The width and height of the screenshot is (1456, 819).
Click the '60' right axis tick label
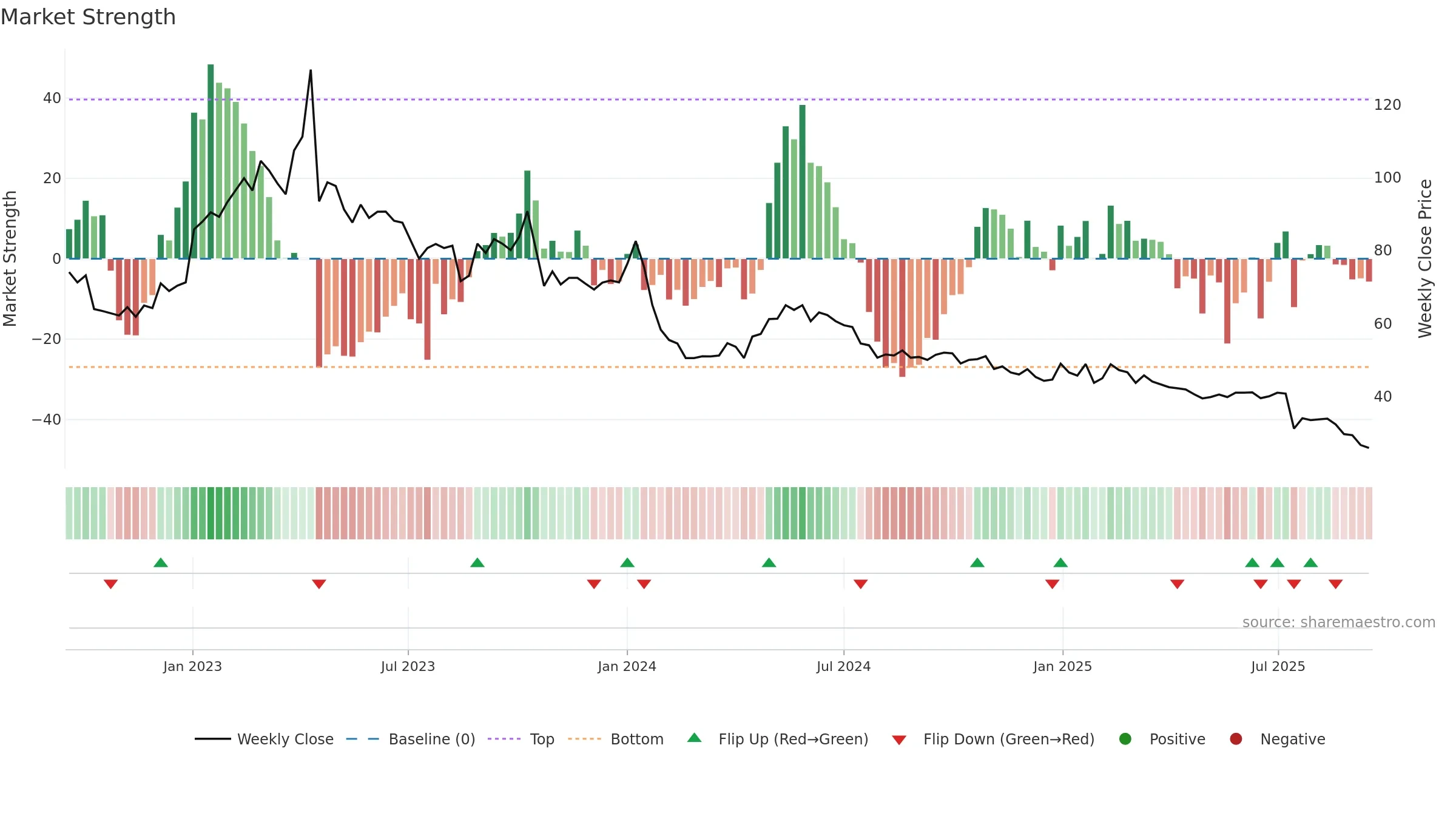coord(1383,323)
